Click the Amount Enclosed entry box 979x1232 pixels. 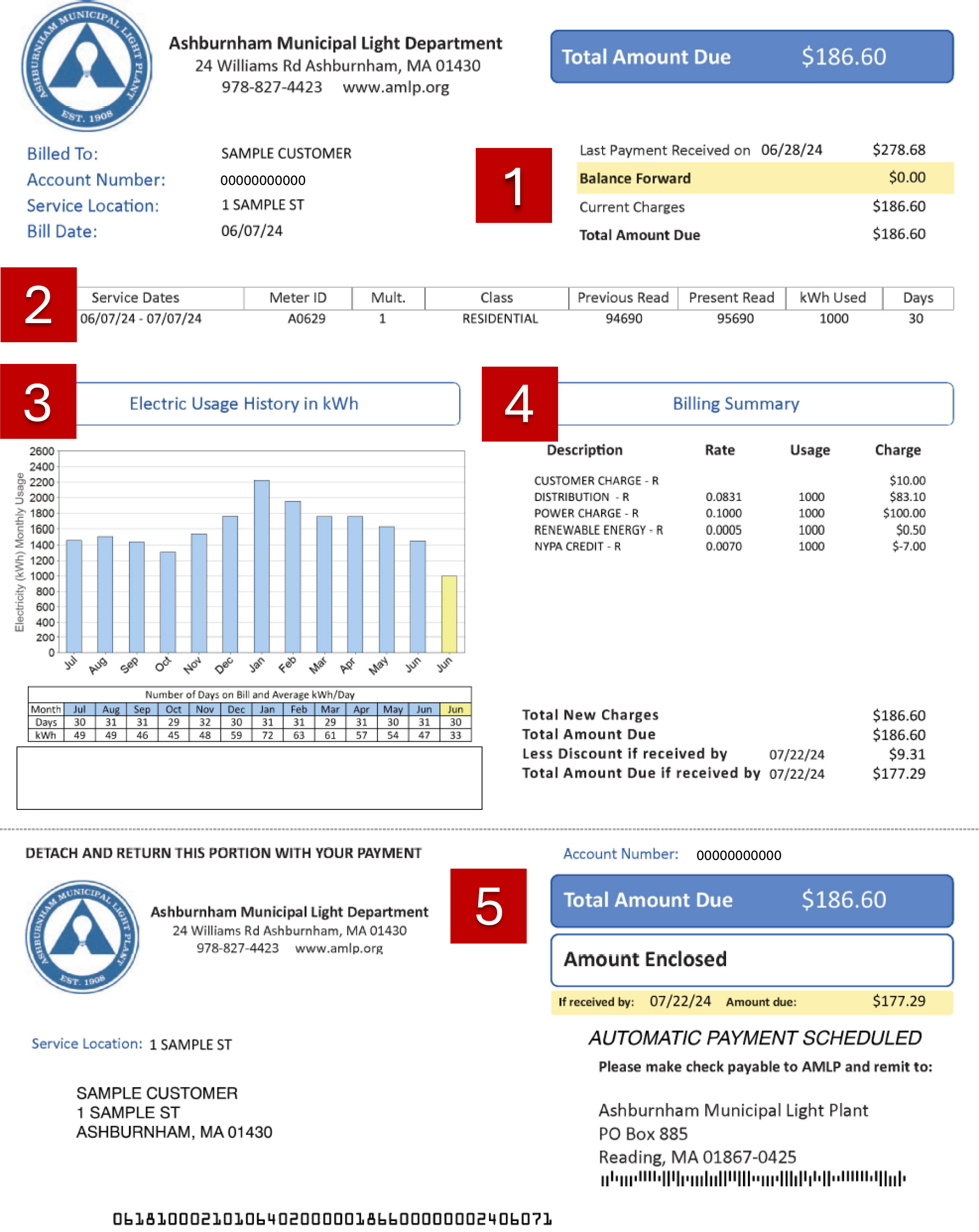(x=752, y=959)
